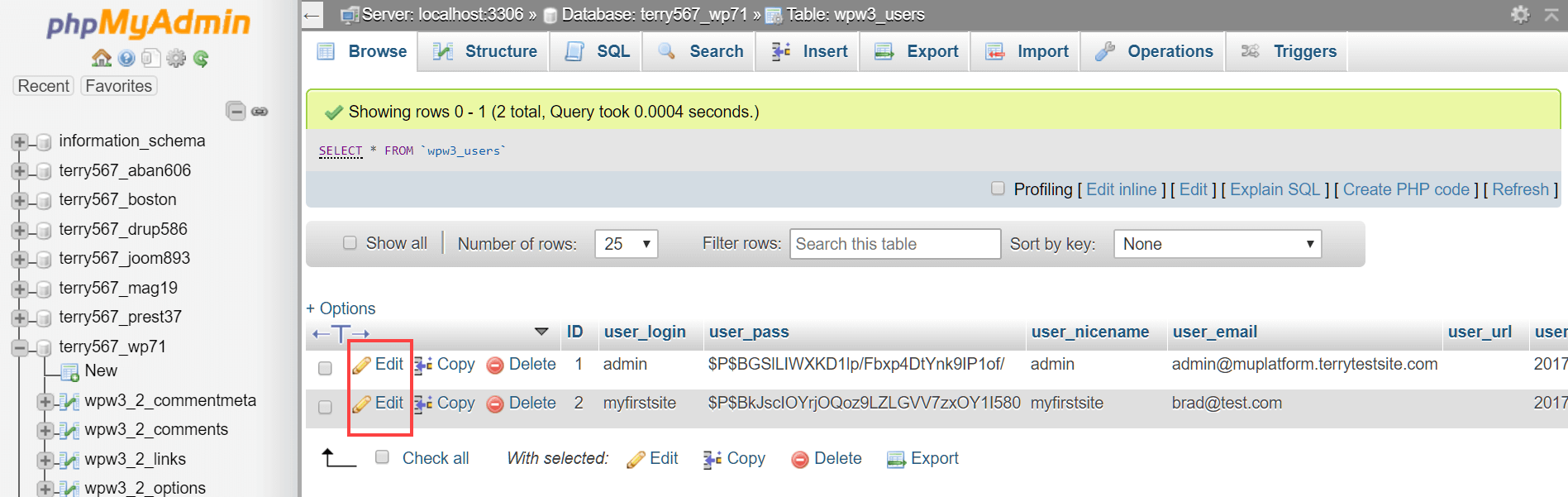Click the New table icon under terry567_wp71
Viewport: 1568px width, 497px height.
click(70, 372)
